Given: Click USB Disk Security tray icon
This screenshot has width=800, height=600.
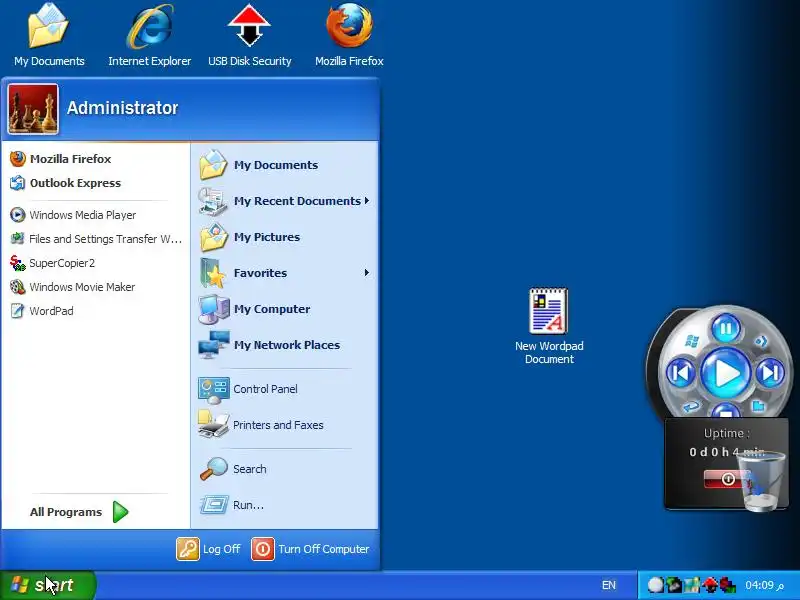Looking at the screenshot, I should pos(710,585).
